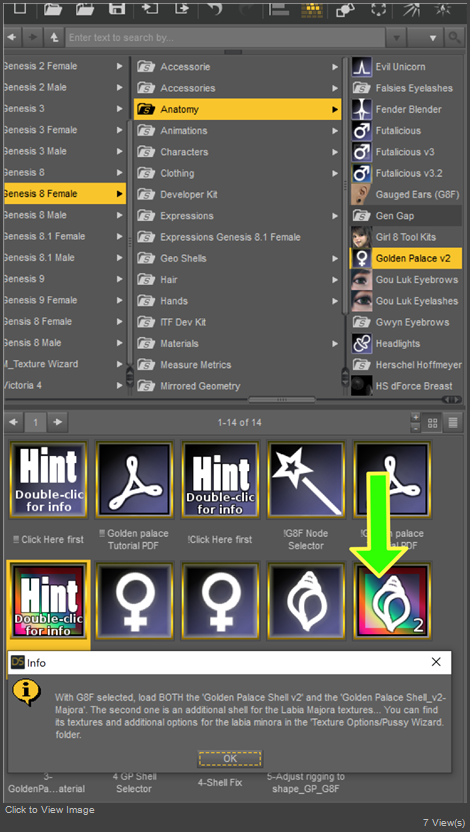Click the first column's scroll down arrow
470x832 pixels.
[129, 380]
